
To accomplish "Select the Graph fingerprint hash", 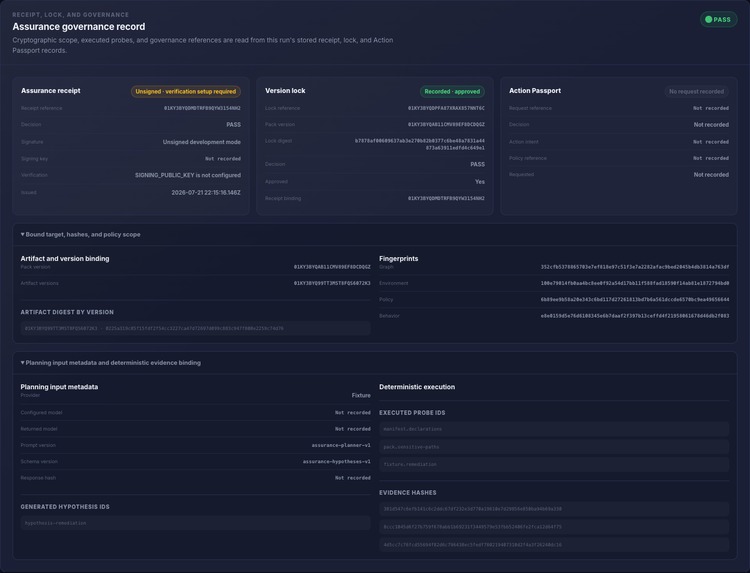I will click(x=635, y=267).
